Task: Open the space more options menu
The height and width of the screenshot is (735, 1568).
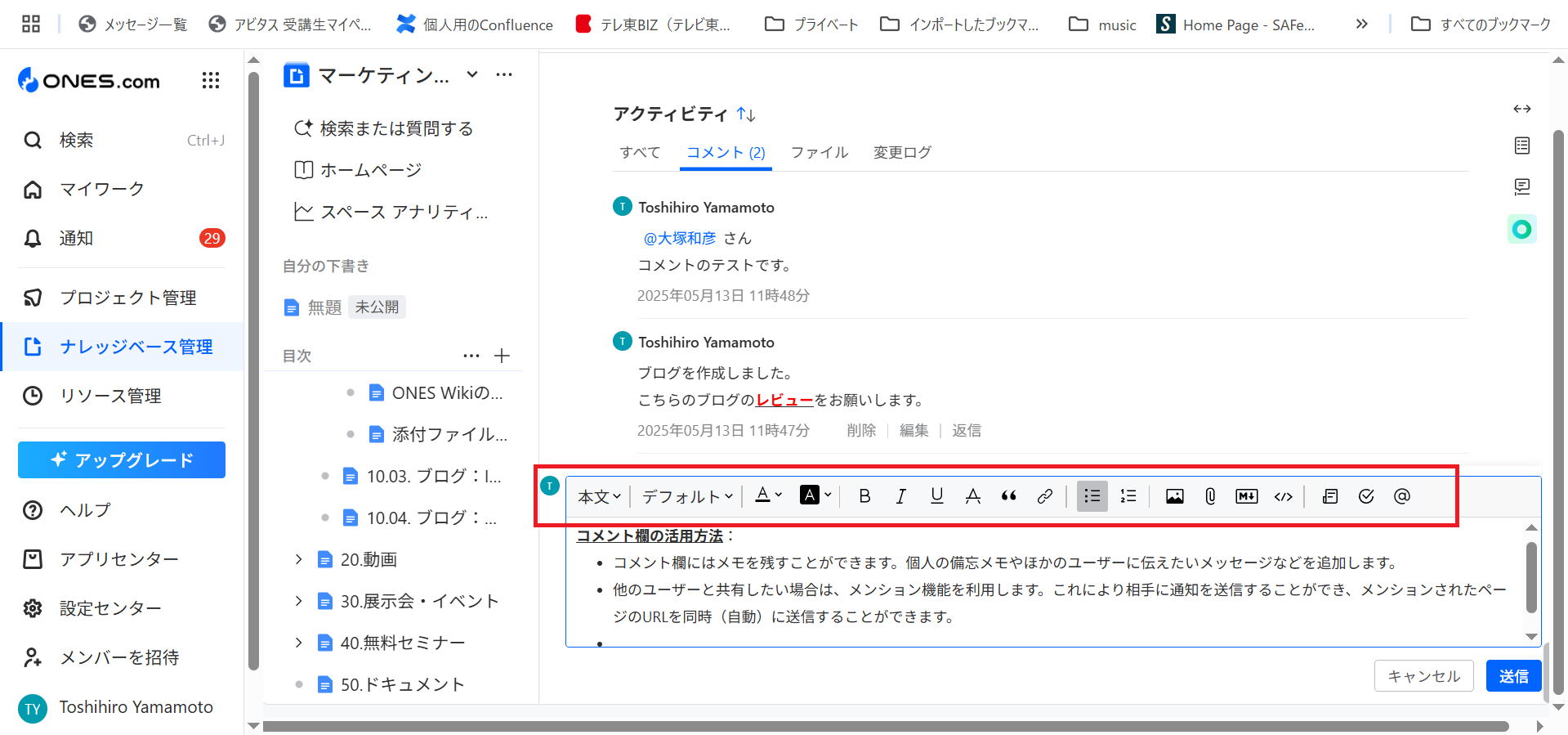Action: (504, 74)
